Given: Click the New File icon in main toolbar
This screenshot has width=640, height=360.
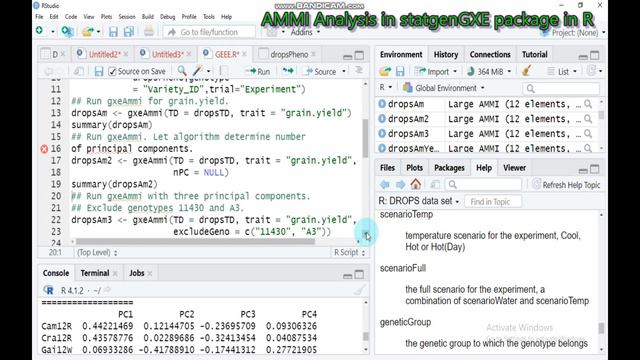Looking at the screenshot, I should click(40, 31).
